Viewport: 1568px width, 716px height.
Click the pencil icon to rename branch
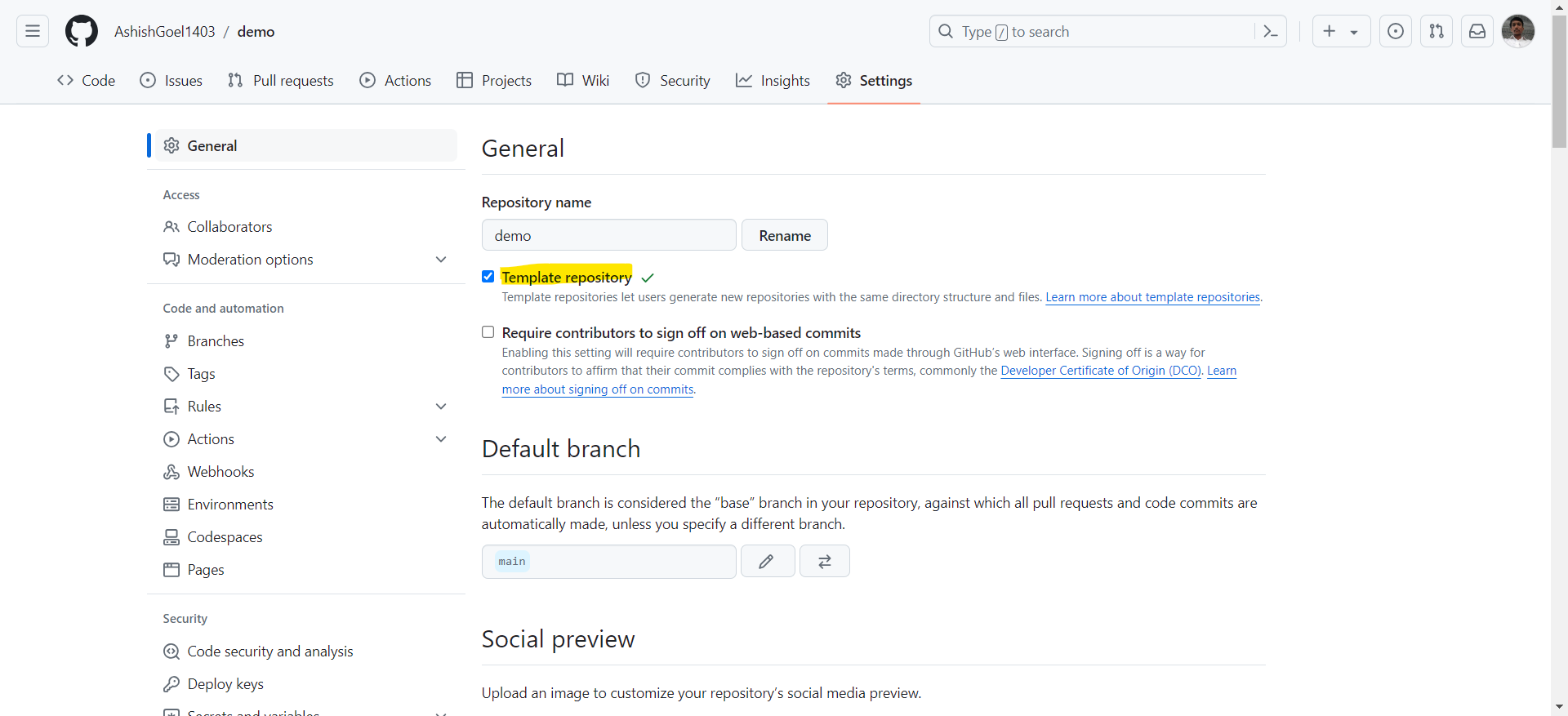(x=767, y=562)
